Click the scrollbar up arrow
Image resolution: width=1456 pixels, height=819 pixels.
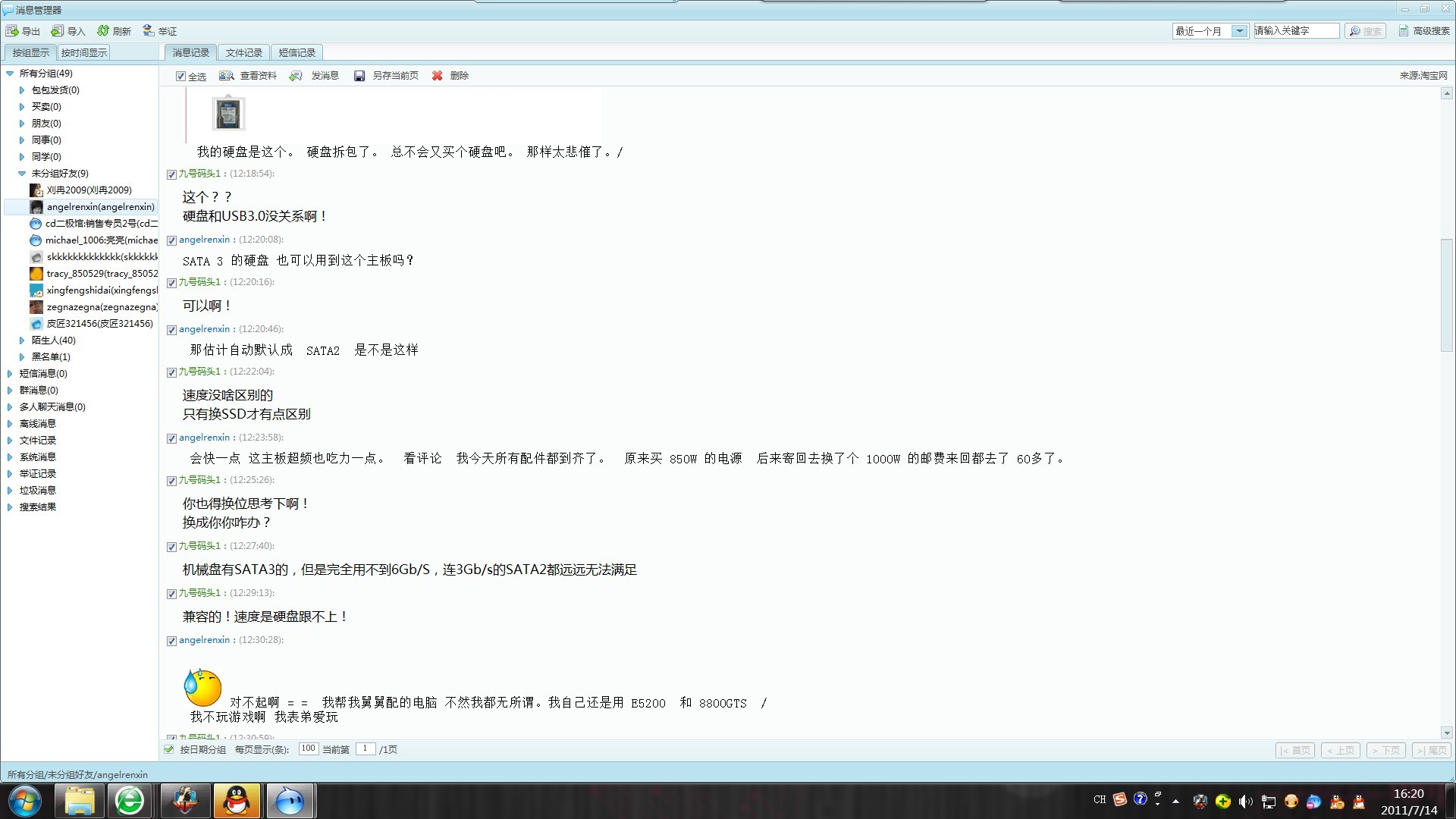coord(1447,94)
